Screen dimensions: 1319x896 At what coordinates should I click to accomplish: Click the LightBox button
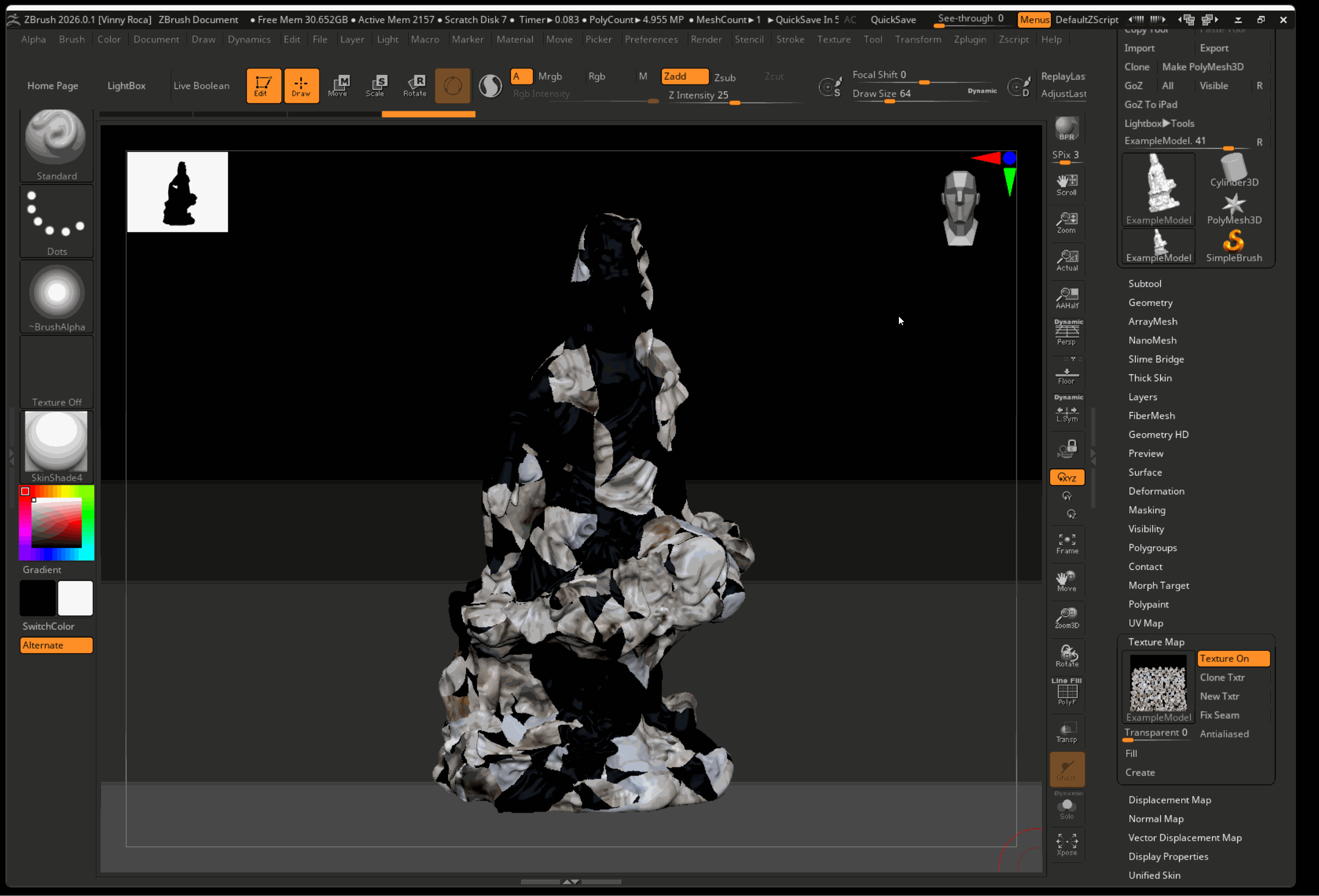click(126, 86)
